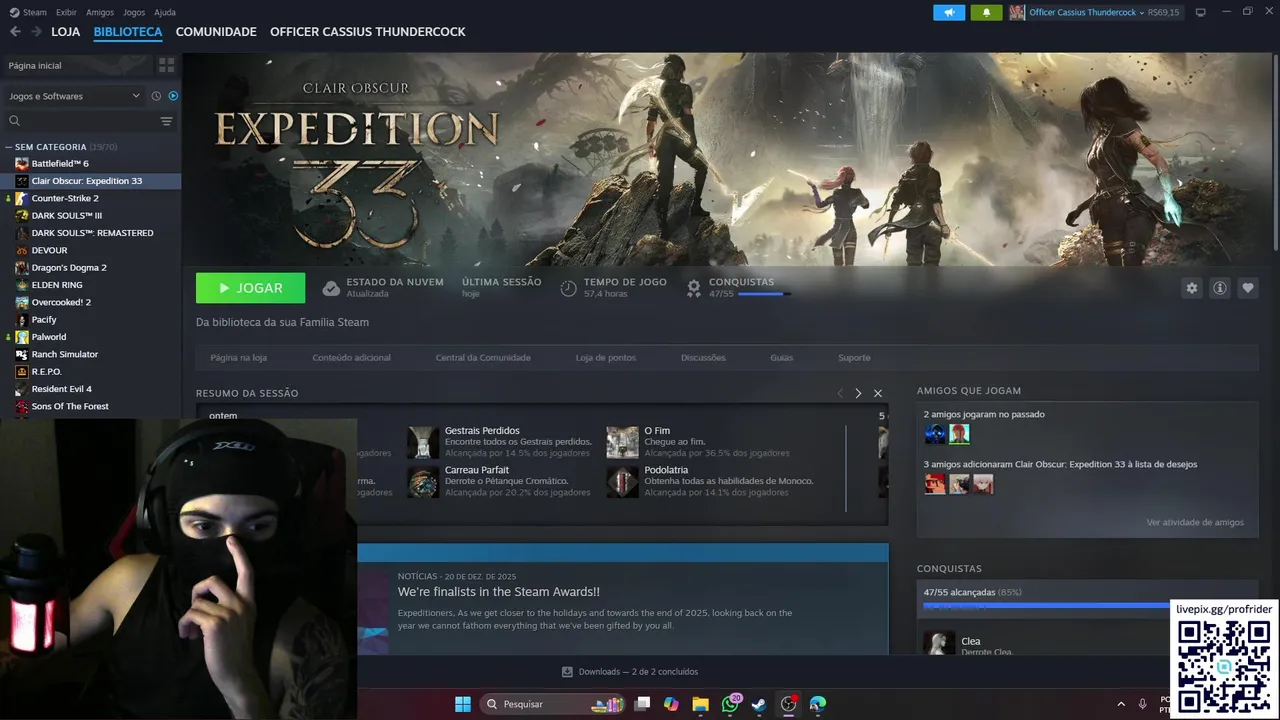Open the Windows Start button
The height and width of the screenshot is (720, 1280).
pyautogui.click(x=463, y=704)
